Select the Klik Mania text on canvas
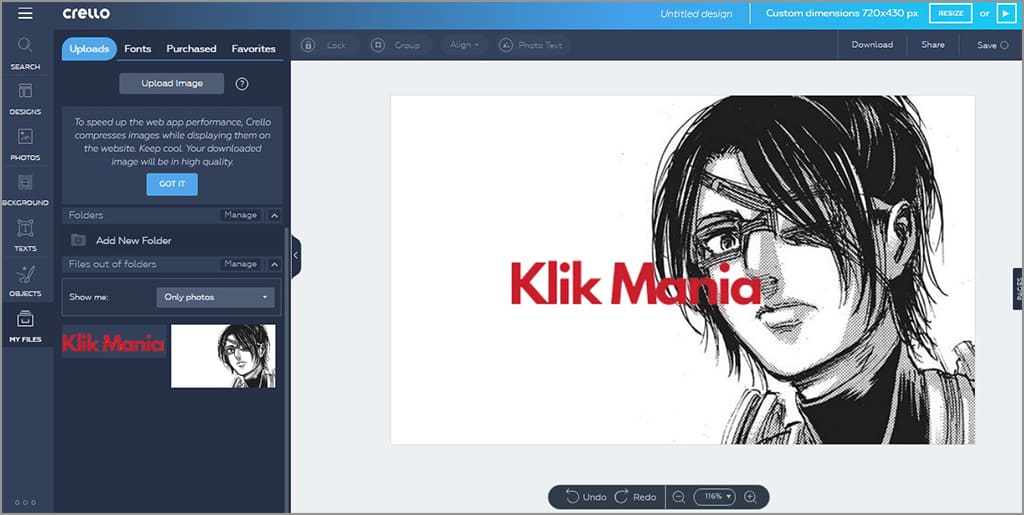This screenshot has height=515, width=1024. (635, 283)
